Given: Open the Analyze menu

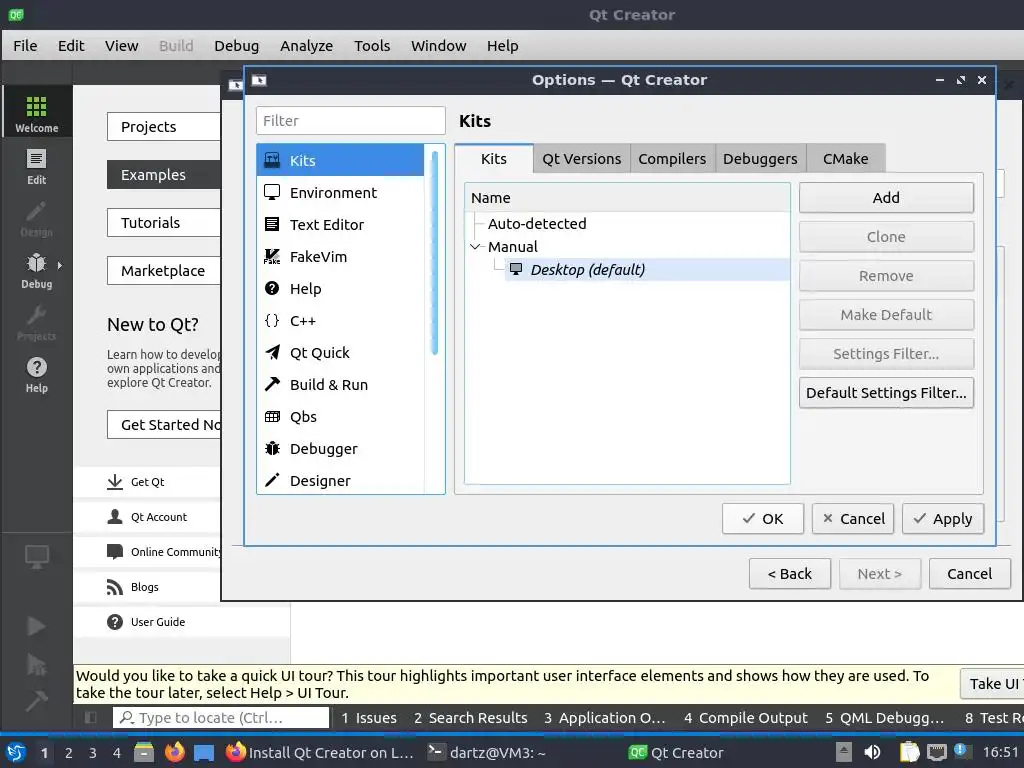Looking at the screenshot, I should (306, 46).
